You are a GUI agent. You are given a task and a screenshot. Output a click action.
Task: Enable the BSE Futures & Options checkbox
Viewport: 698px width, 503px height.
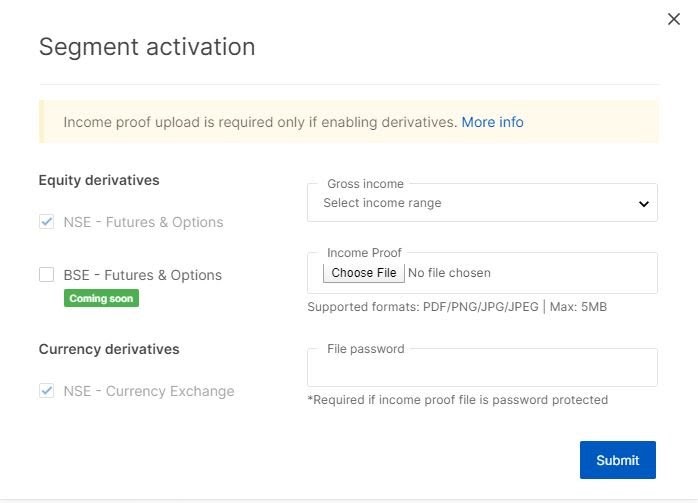(46, 275)
